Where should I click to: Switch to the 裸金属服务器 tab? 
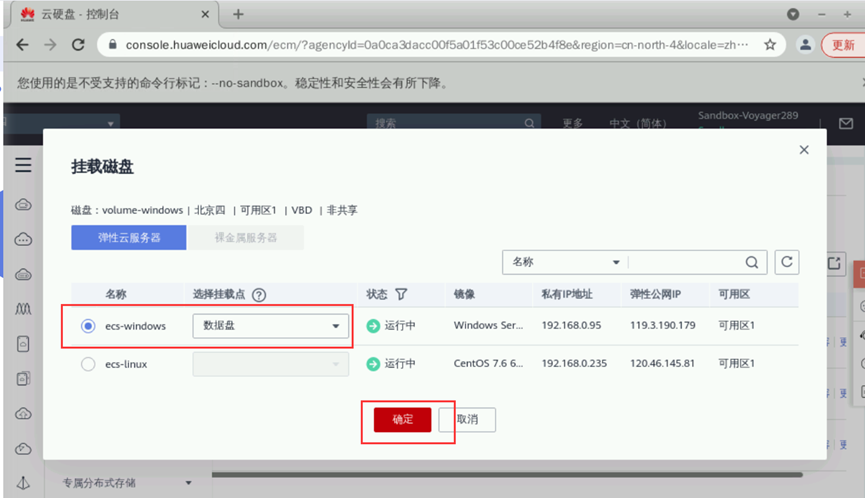pyautogui.click(x=245, y=238)
